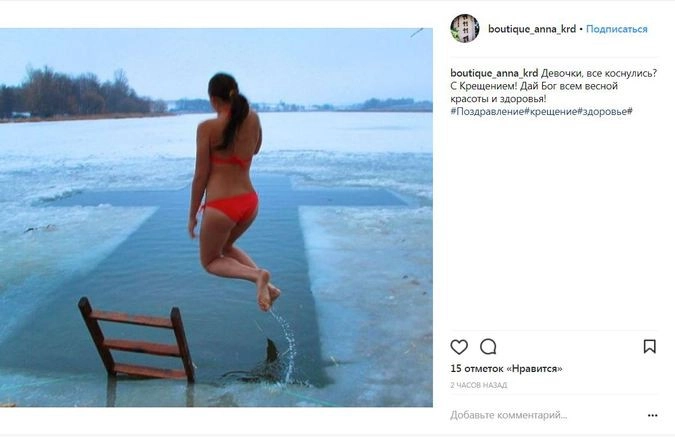675x437 pixels.
Task: Open the #Поздравление hashtag
Action: [x=484, y=111]
